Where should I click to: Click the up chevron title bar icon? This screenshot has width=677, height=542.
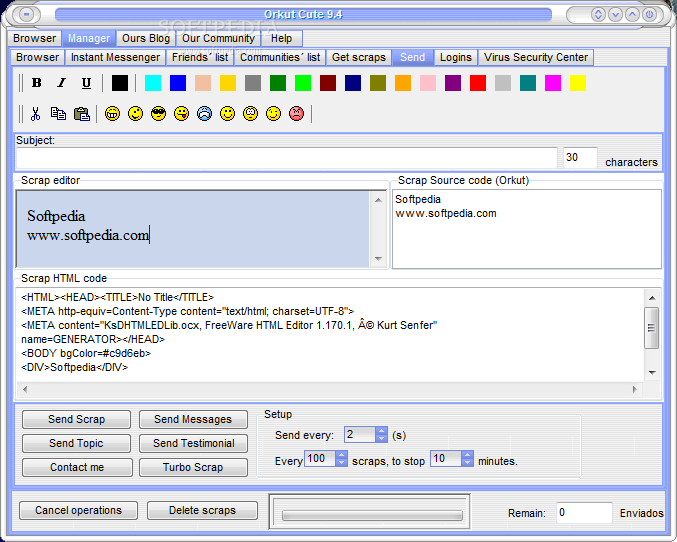[x=633, y=15]
